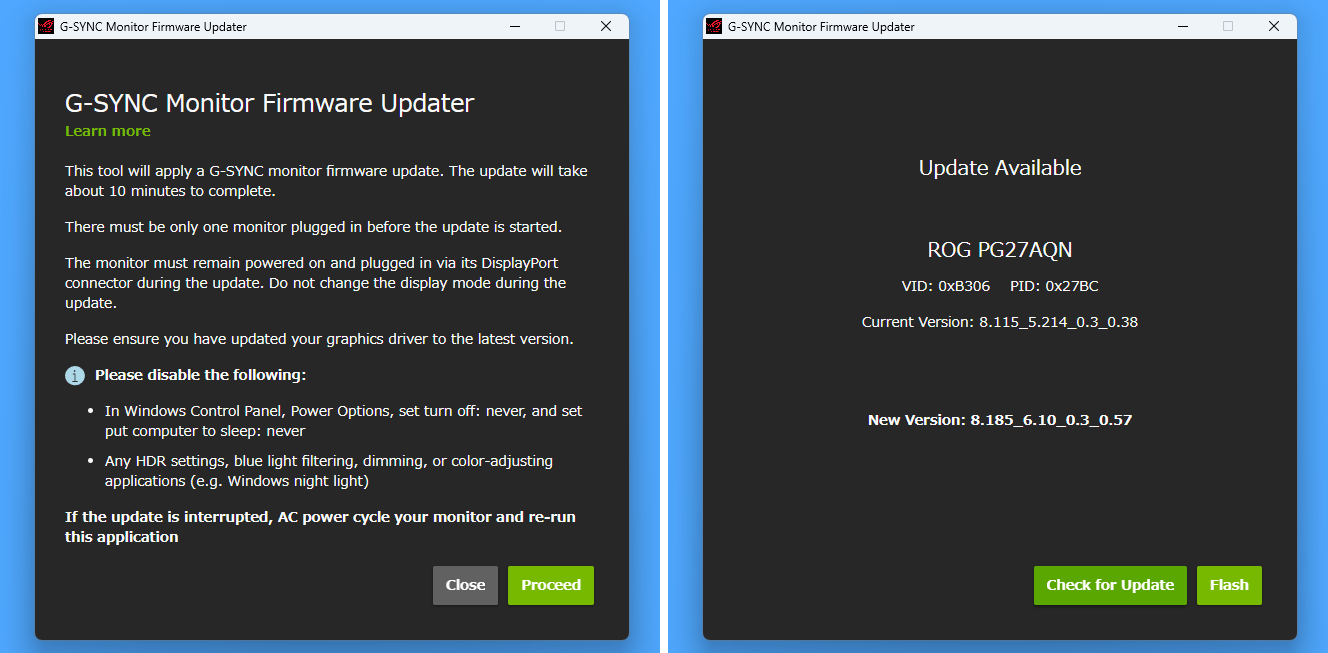Click the Flash button
The width and height of the screenshot is (1328, 653).
pos(1229,585)
